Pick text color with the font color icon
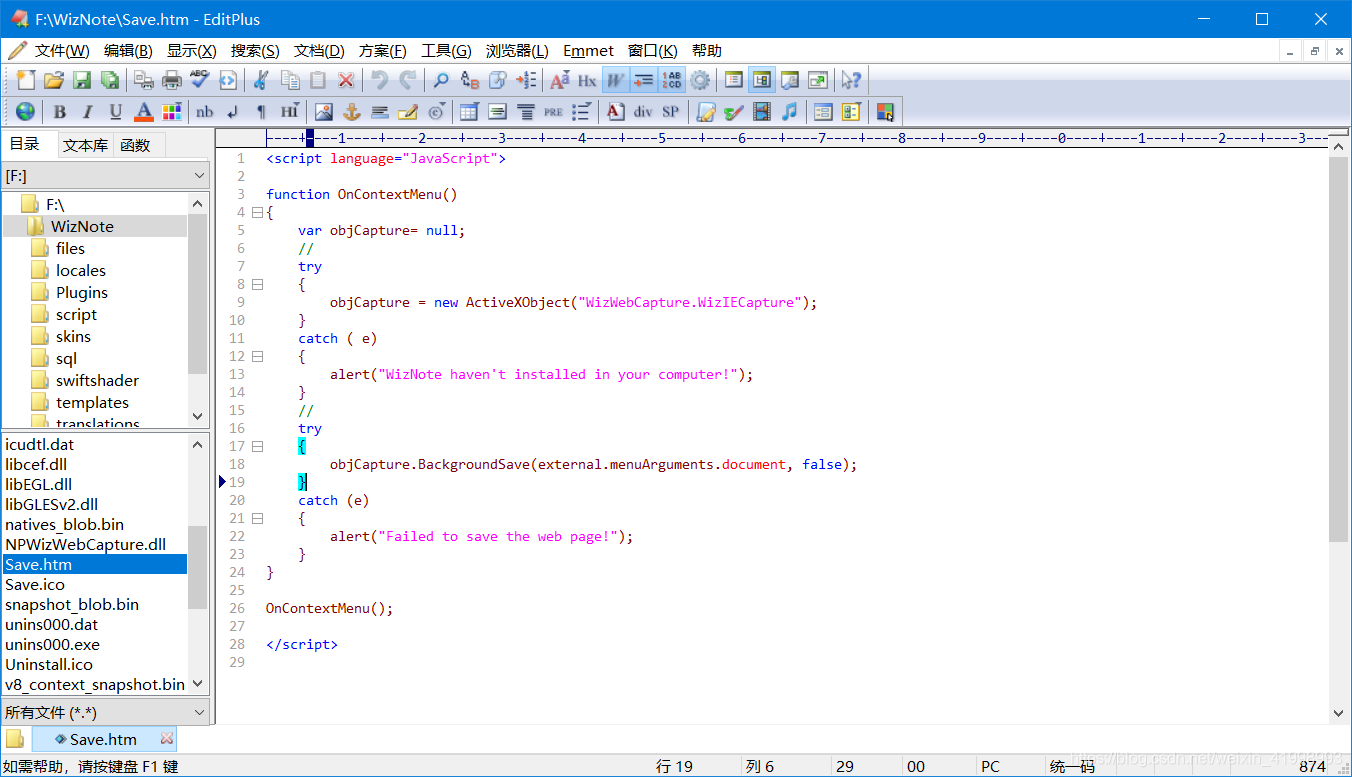Viewport: 1352px width, 777px height. coord(144,111)
